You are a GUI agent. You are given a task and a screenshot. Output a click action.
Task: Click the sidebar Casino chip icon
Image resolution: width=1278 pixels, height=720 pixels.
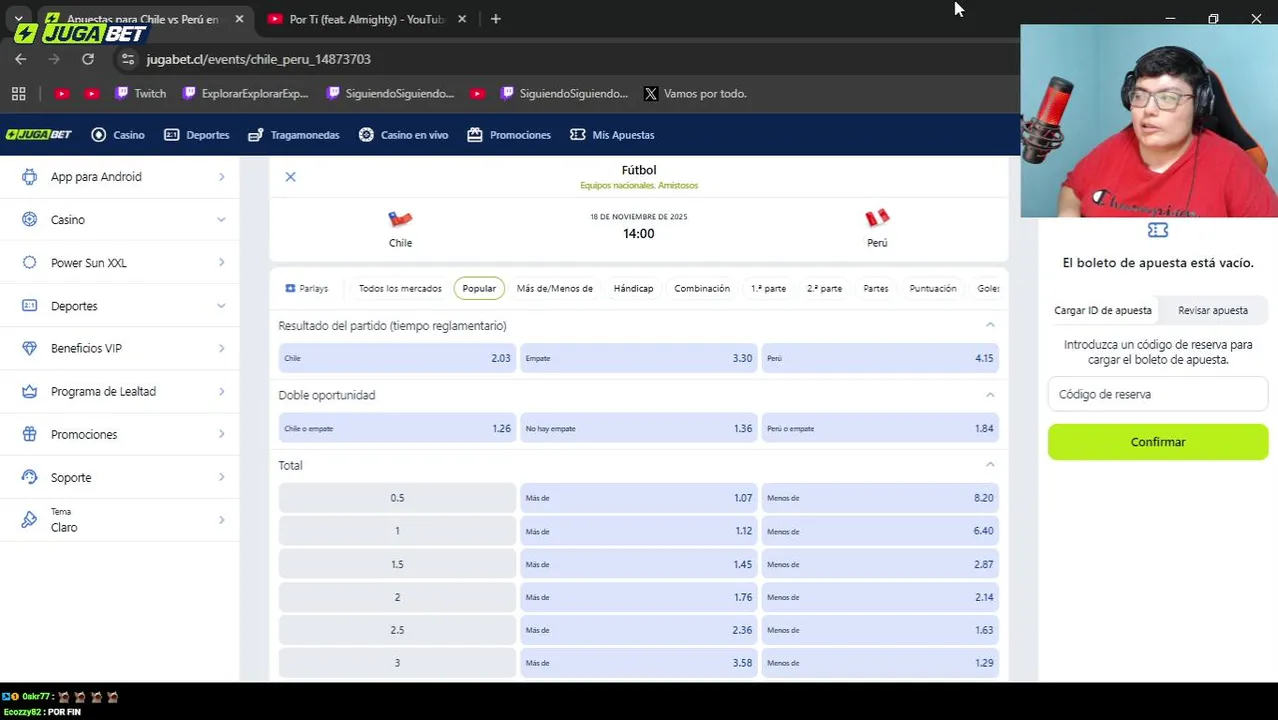pyautogui.click(x=30, y=220)
